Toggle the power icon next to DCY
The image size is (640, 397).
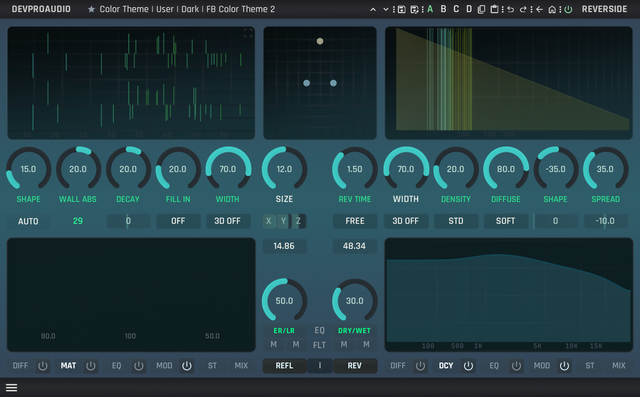pyautogui.click(x=468, y=366)
